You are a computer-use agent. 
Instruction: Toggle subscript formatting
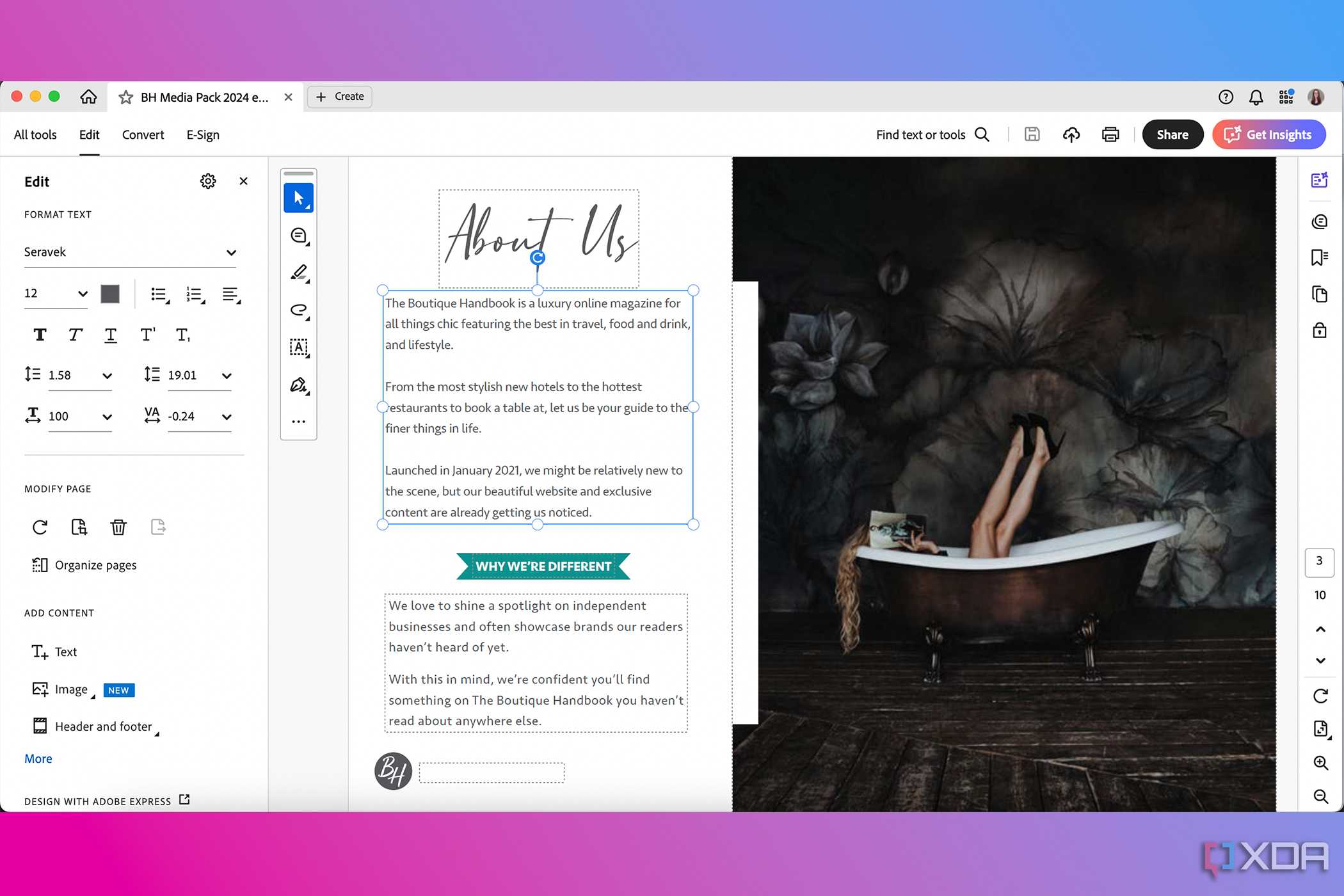182,335
